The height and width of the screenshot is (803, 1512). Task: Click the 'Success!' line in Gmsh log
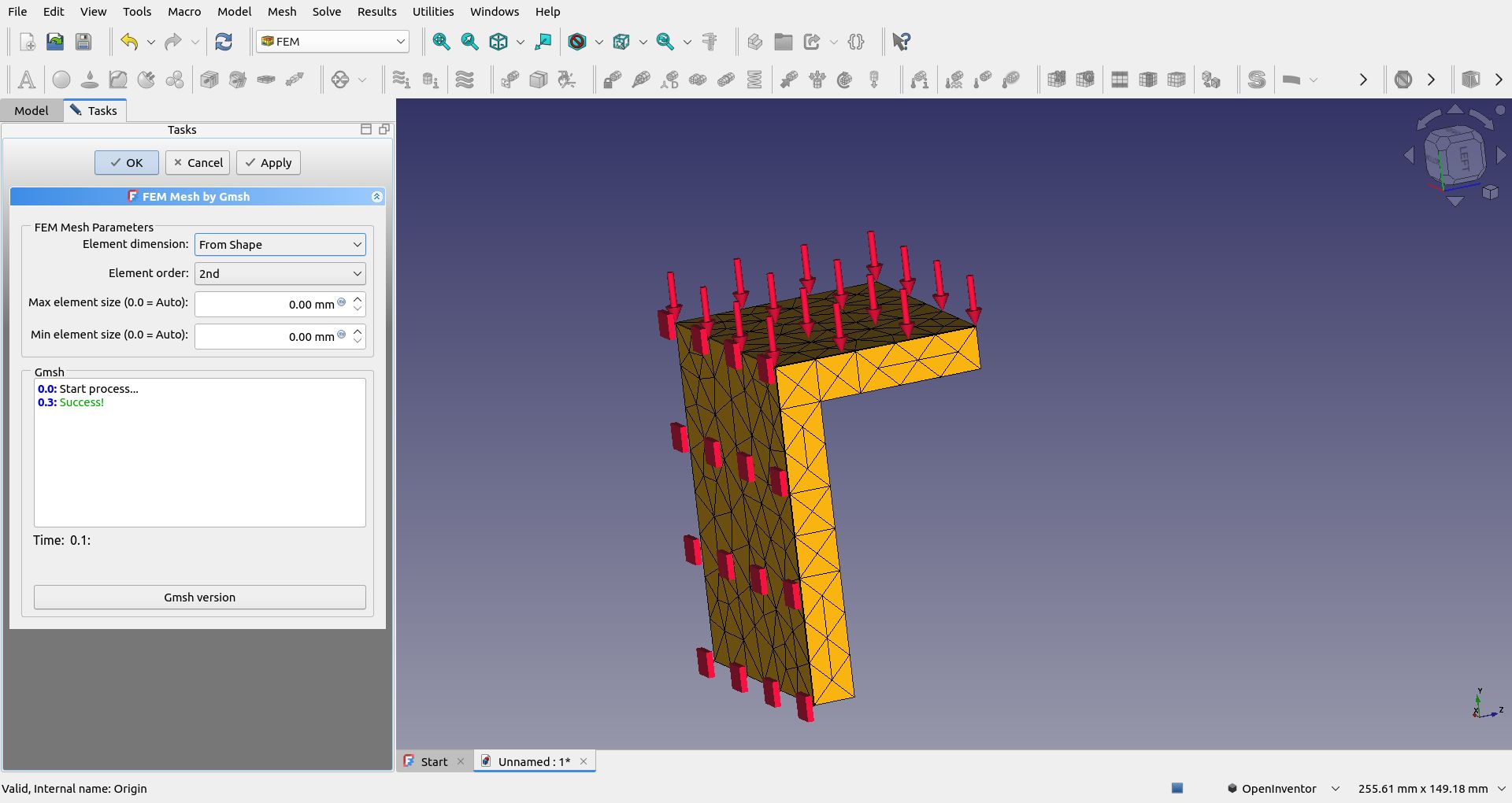(x=71, y=402)
